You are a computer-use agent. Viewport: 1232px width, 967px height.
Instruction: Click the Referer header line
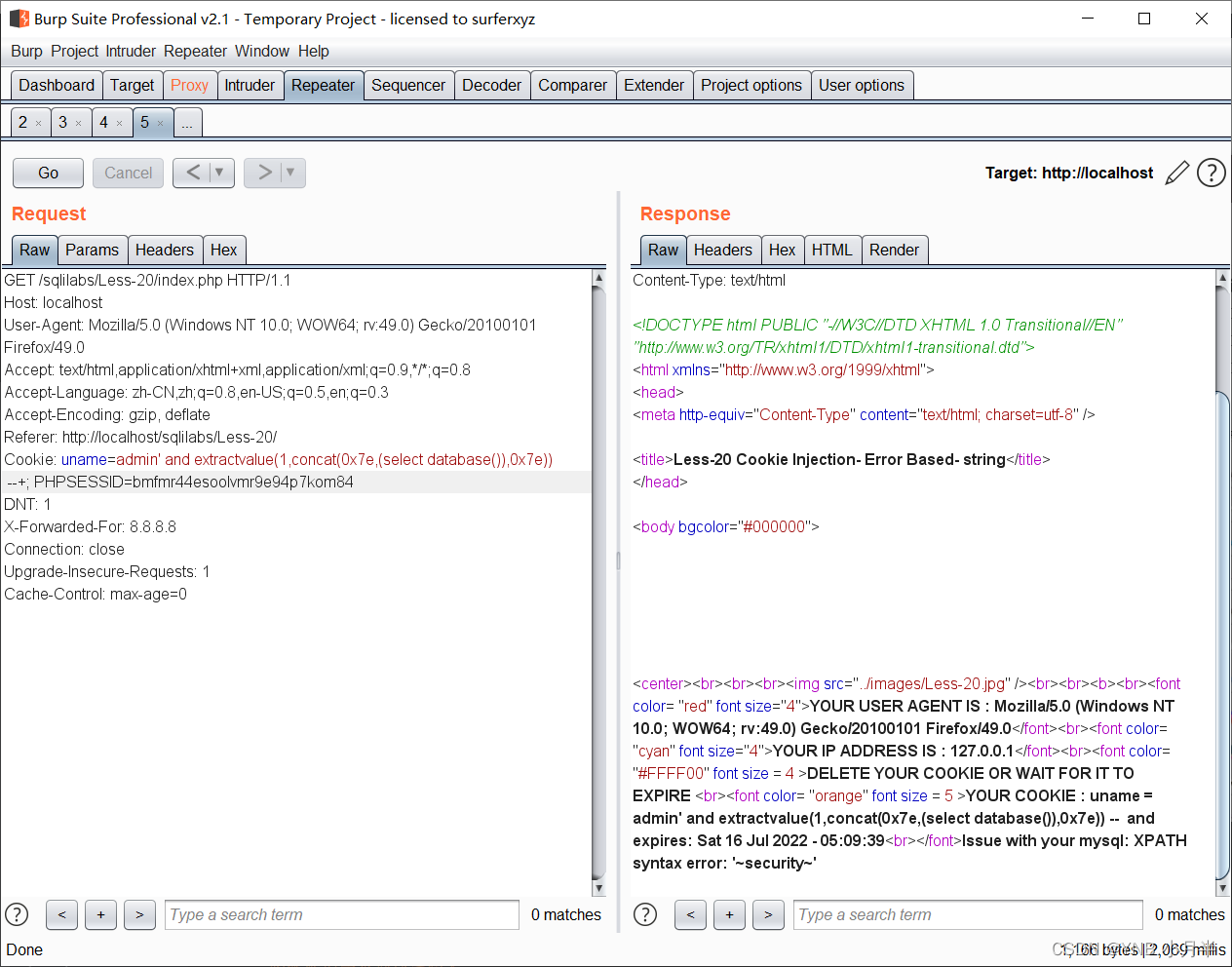pos(140,437)
